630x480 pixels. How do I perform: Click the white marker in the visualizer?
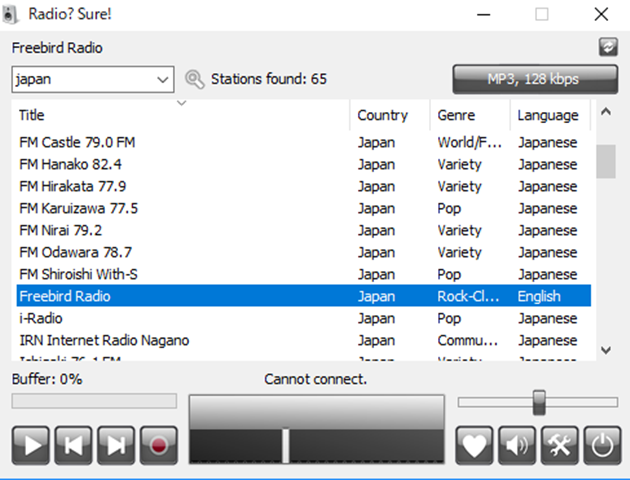click(286, 445)
